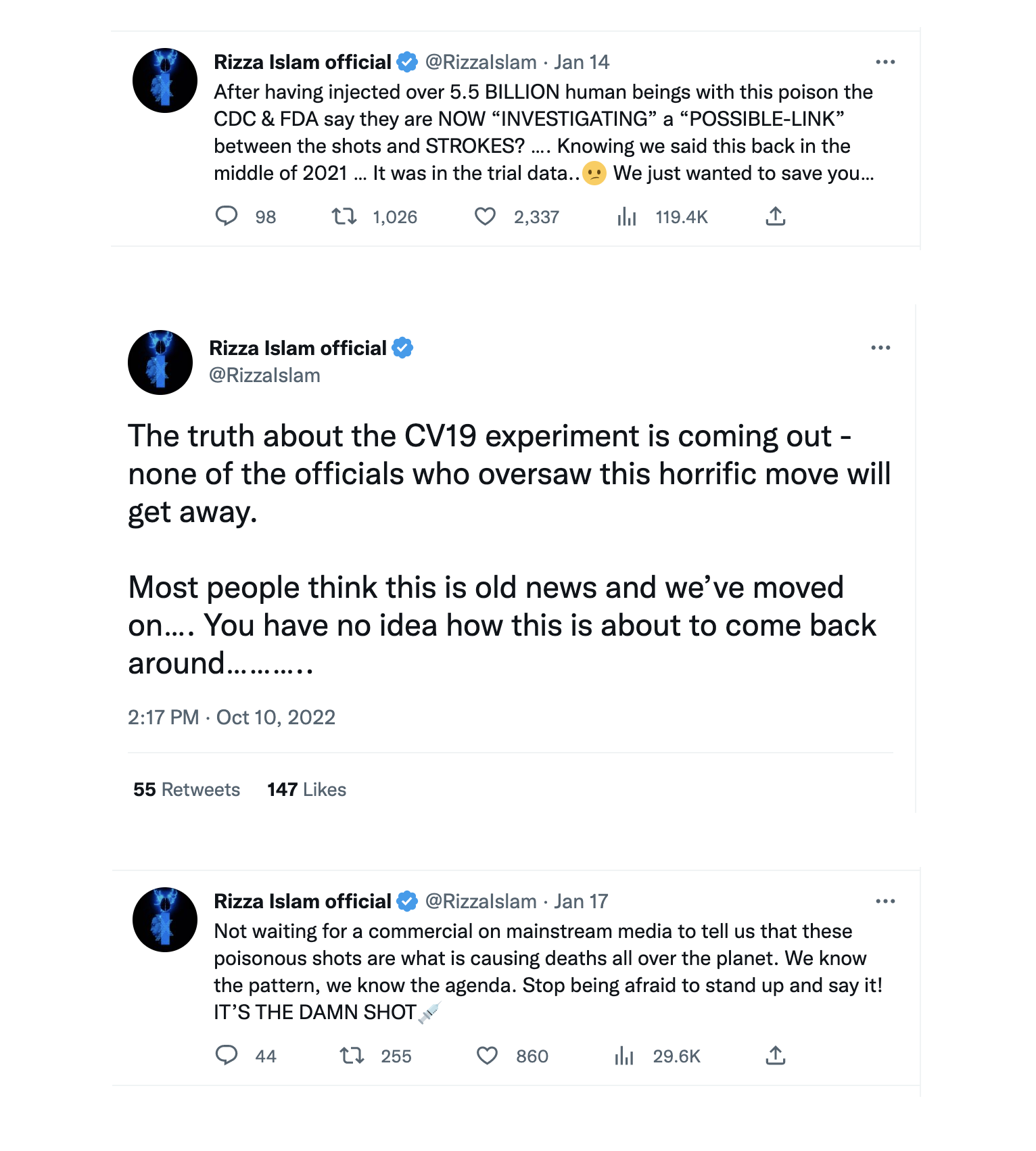Open the @RizzaIslam profile handle
This screenshot has height=1151, width=1036.
(264, 375)
